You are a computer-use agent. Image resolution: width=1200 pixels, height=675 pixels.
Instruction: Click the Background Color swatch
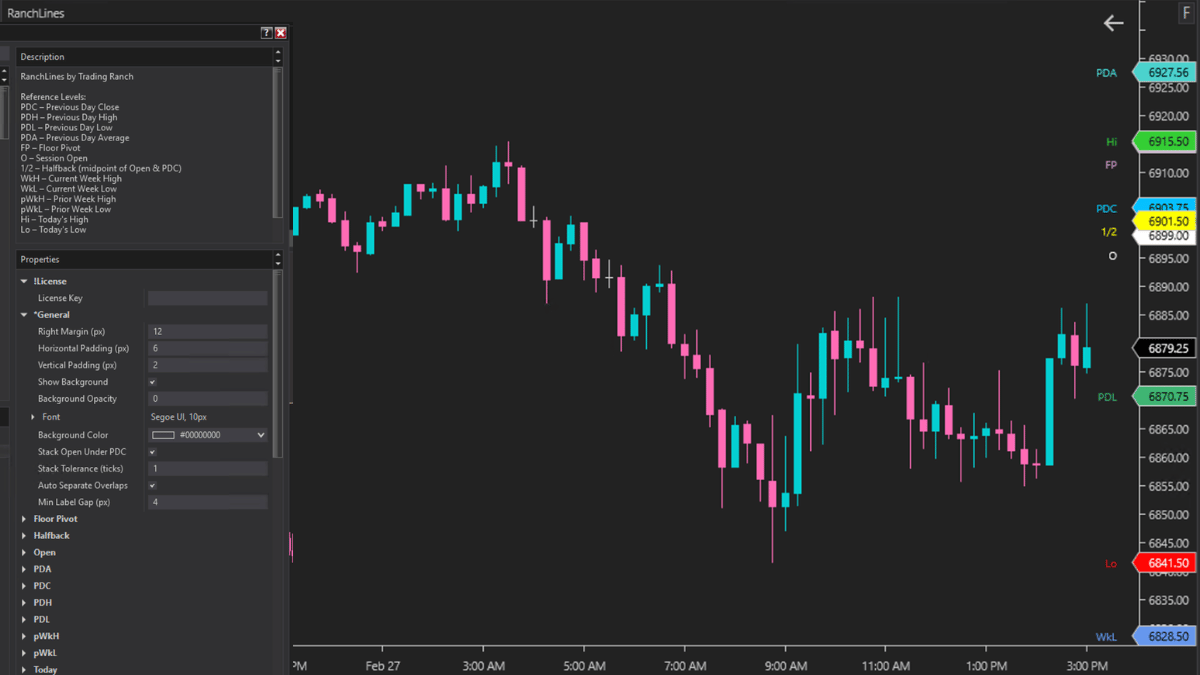[x=163, y=435]
